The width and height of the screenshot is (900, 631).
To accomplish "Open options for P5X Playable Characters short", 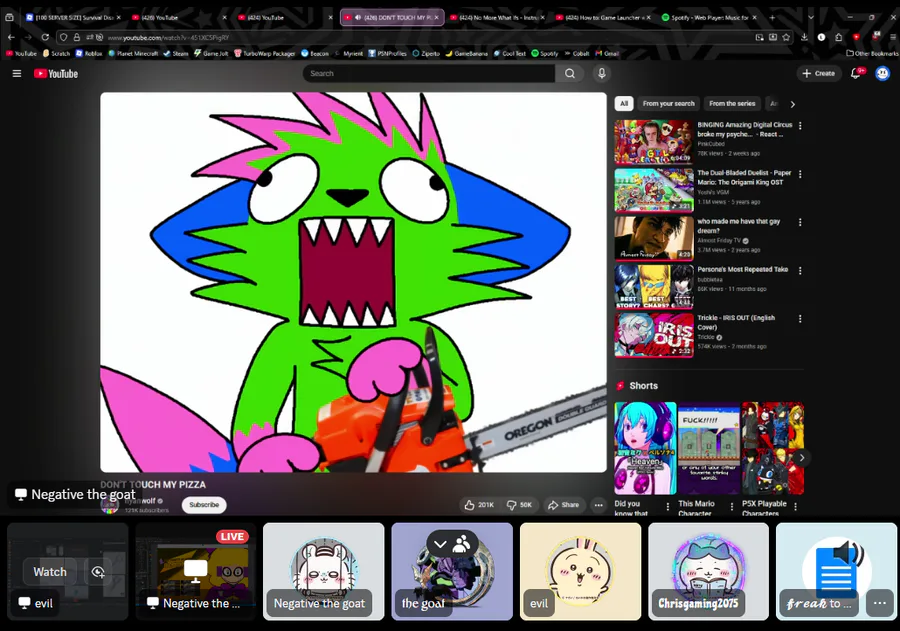I will [795, 506].
